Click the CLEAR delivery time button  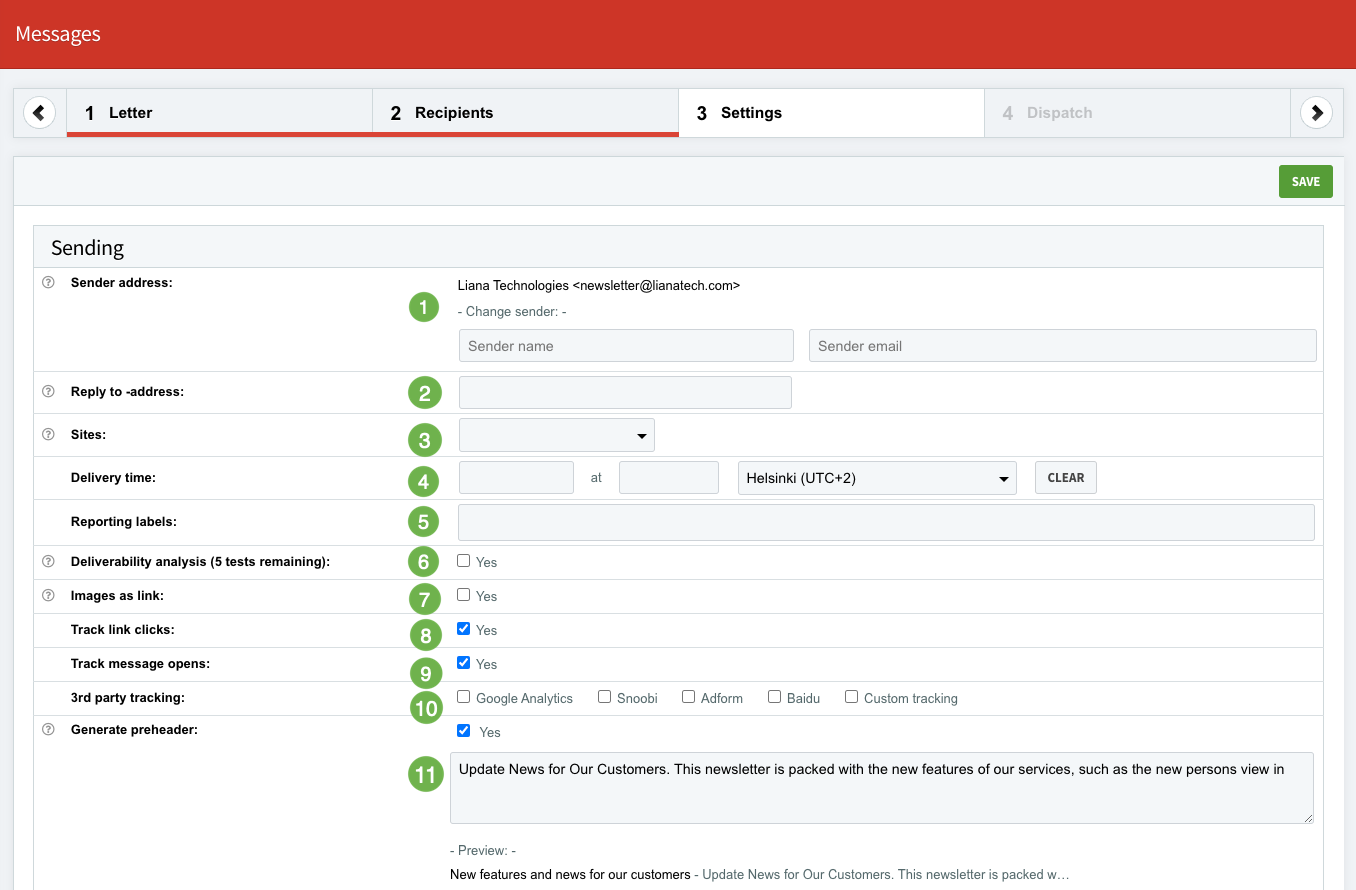coord(1066,478)
